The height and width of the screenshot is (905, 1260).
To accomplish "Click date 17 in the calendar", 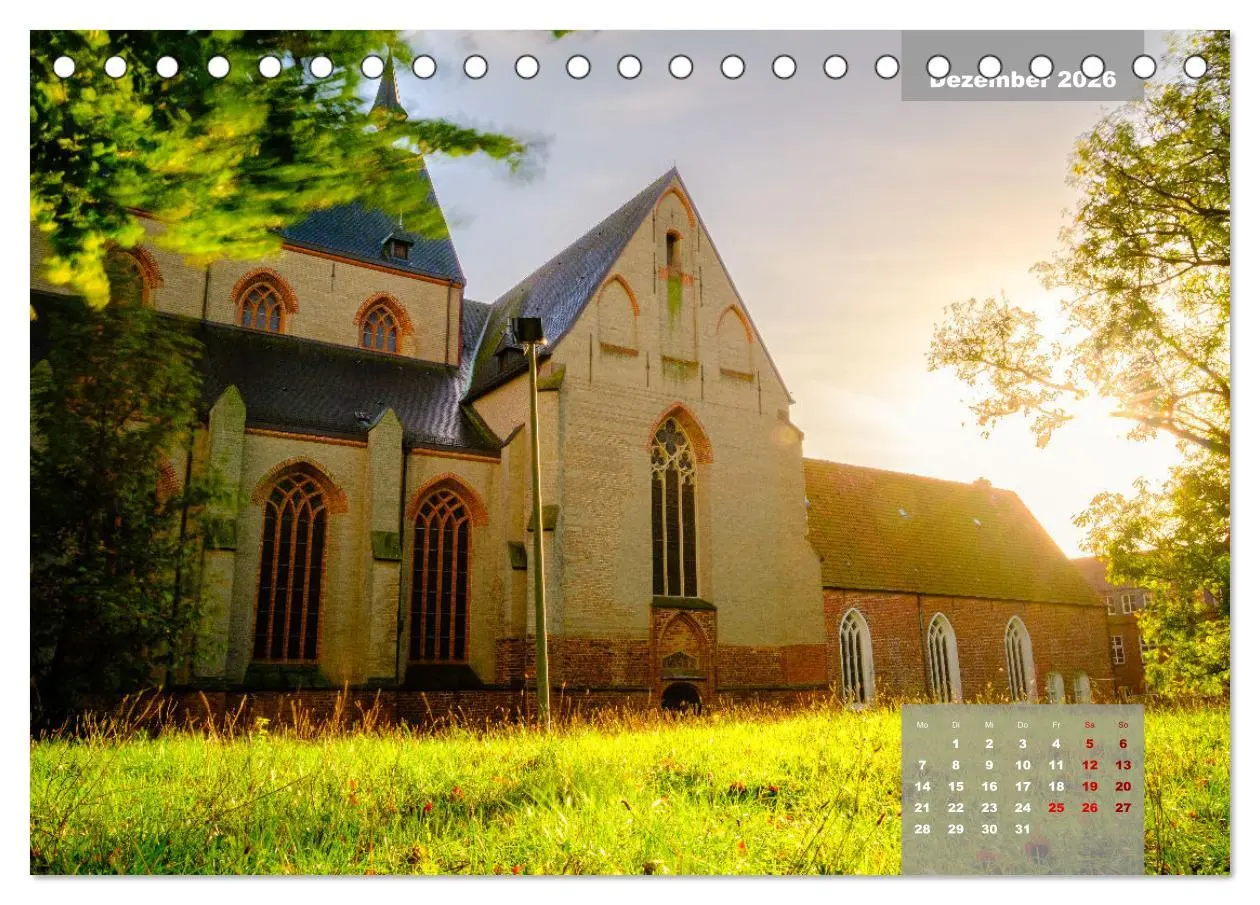I will click(1022, 786).
